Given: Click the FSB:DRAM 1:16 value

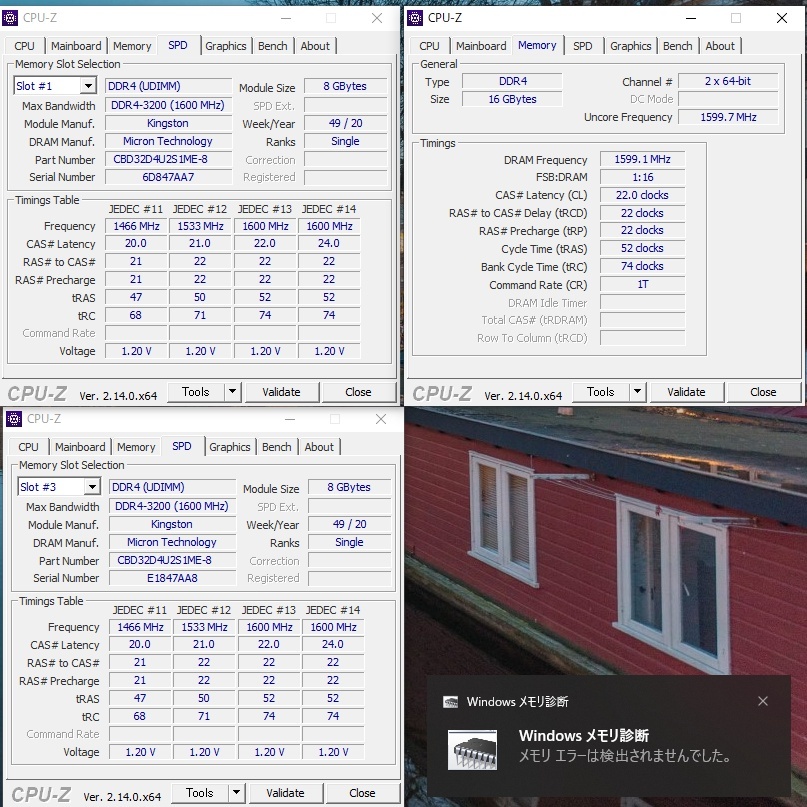Looking at the screenshot, I should coord(642,177).
